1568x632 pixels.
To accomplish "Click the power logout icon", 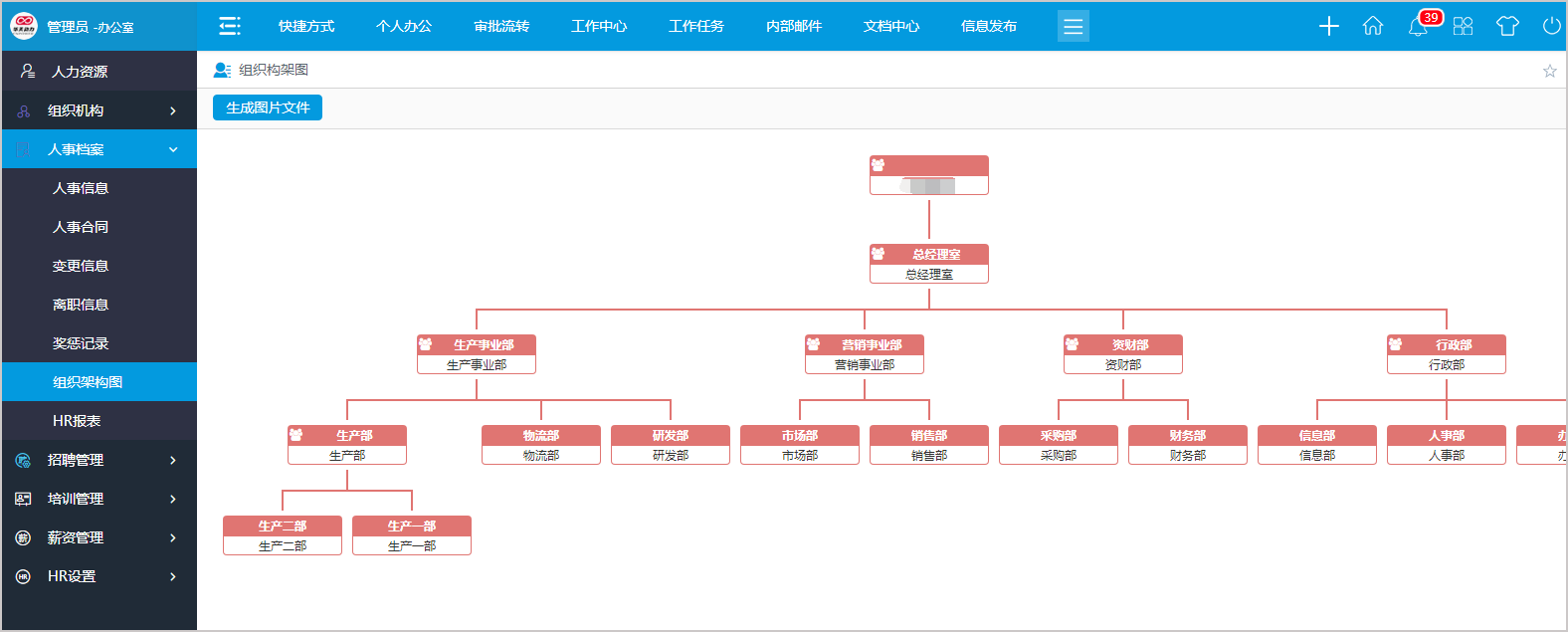I will click(1551, 26).
